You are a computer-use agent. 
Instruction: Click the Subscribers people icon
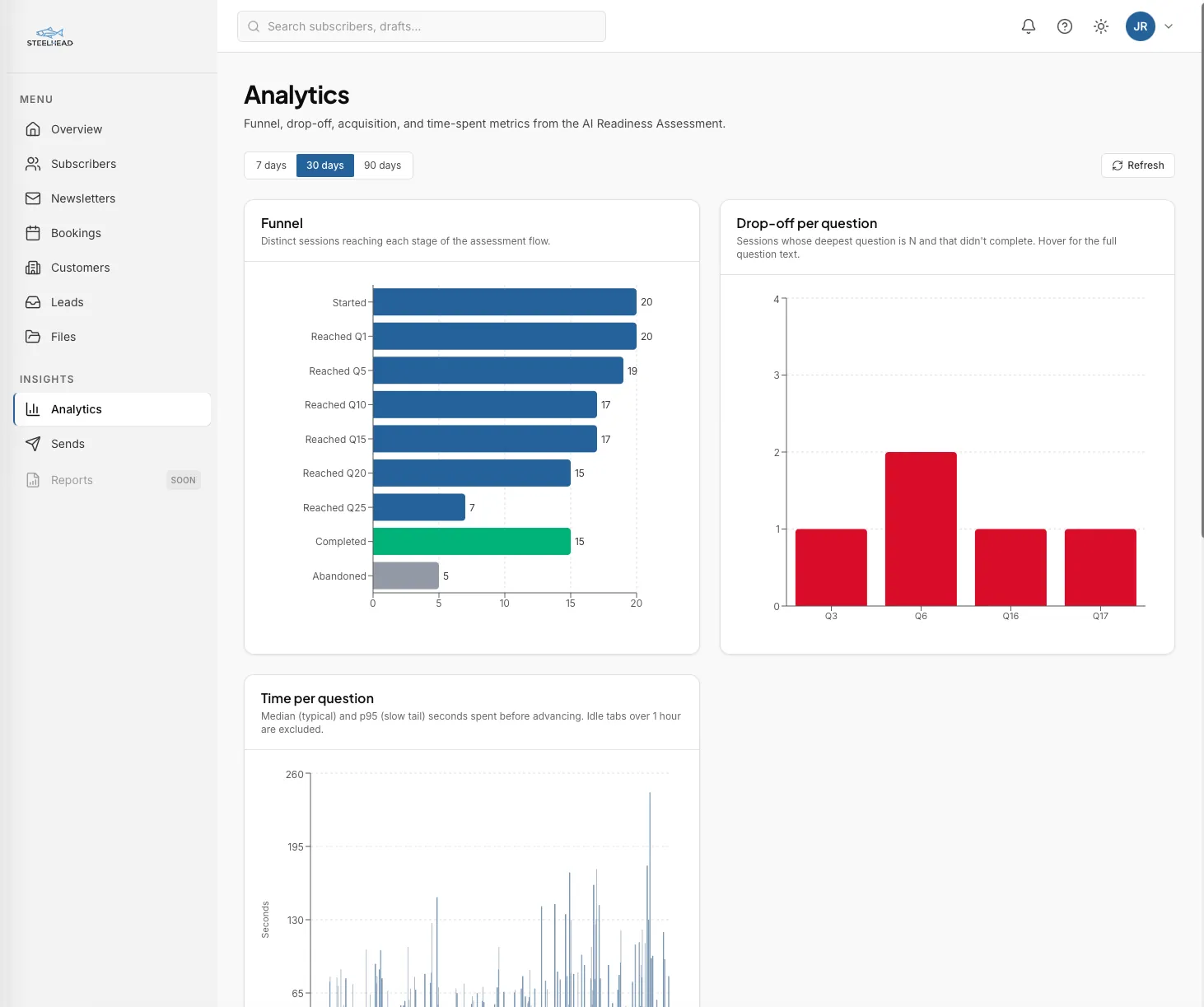coord(33,164)
